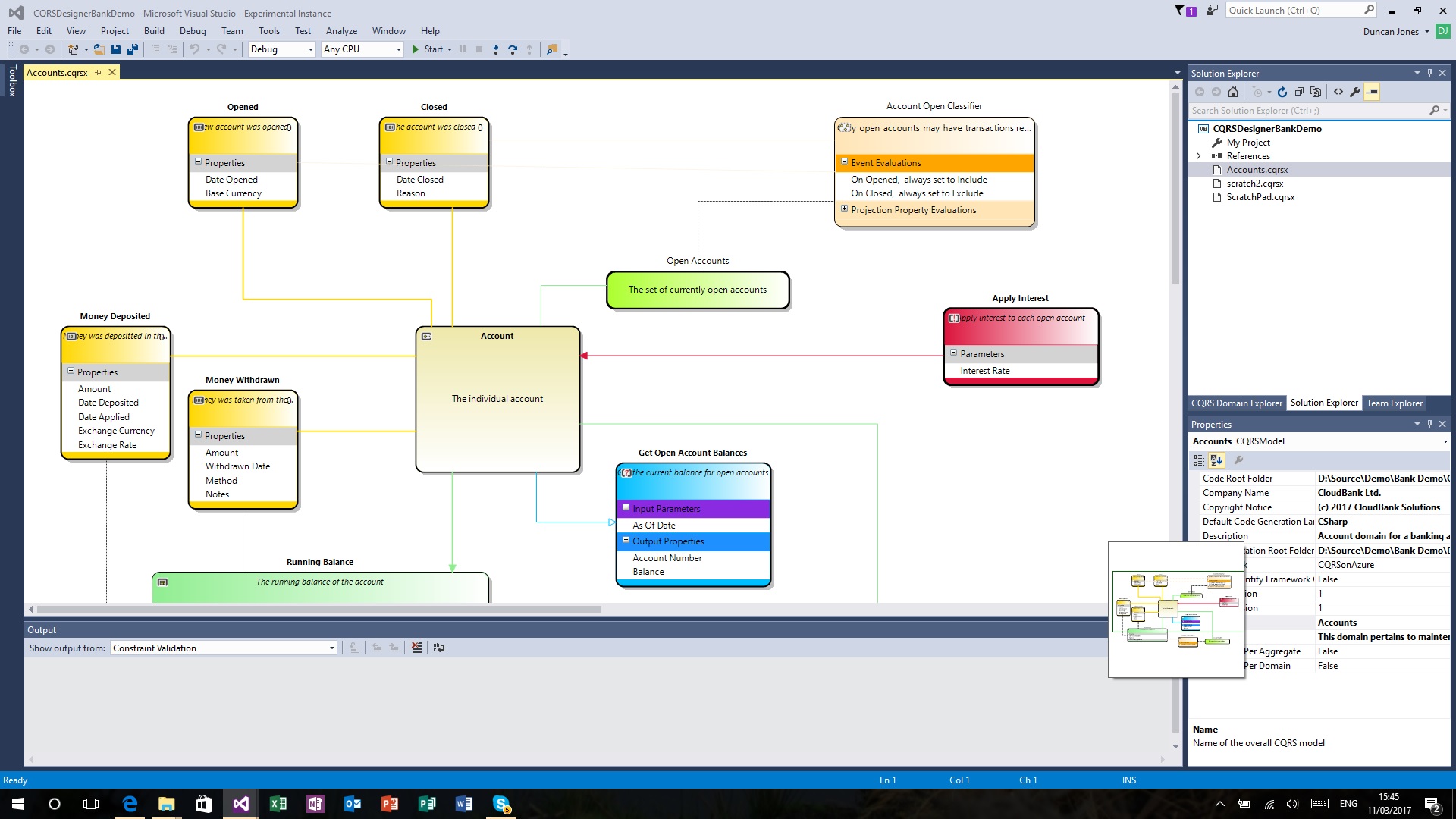Click the Find in Files toolbar icon
The width and height of the screenshot is (1456, 819).
point(552,49)
